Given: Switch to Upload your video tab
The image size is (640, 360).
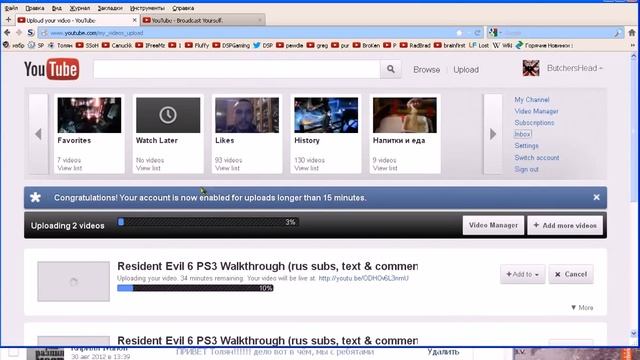Looking at the screenshot, I should tap(78, 20).
